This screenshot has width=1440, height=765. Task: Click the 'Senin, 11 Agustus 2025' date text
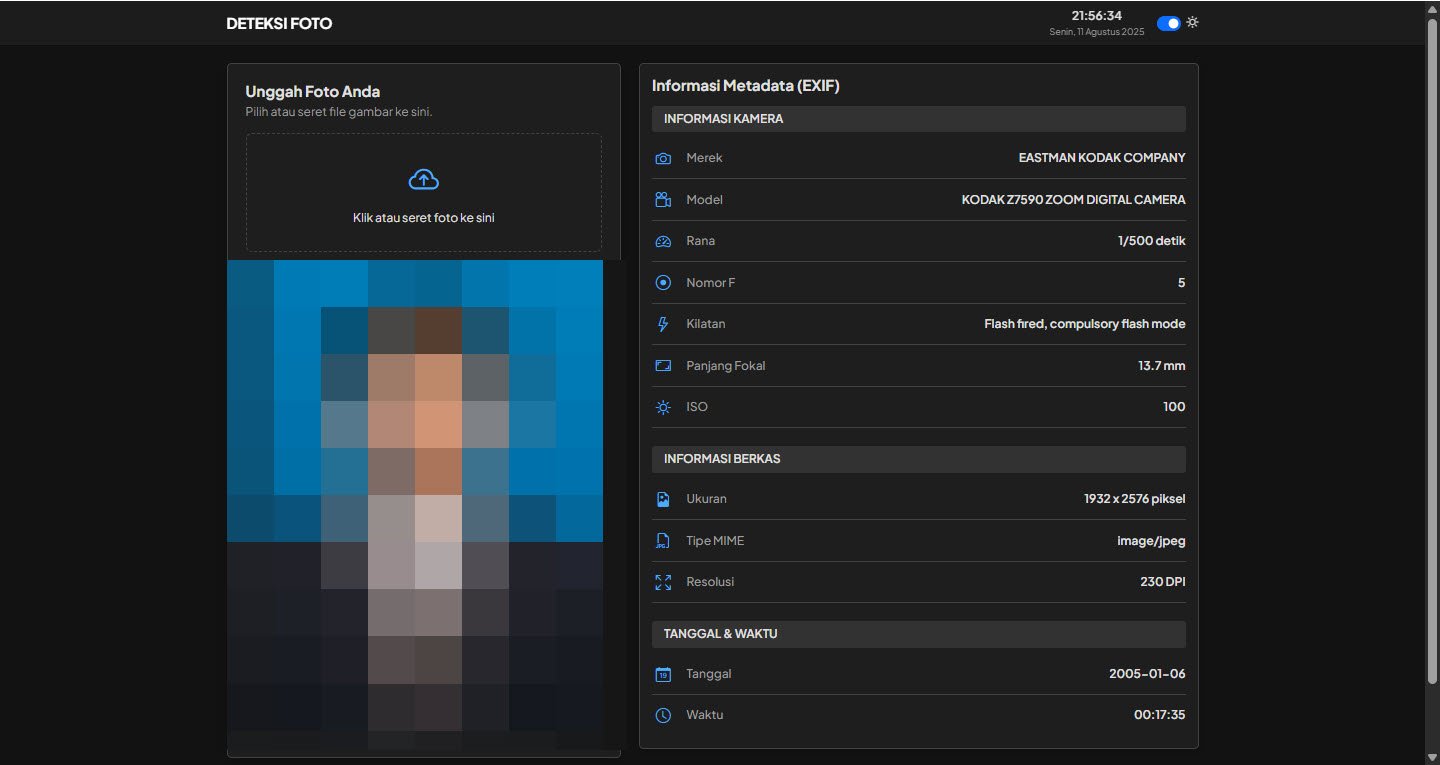1097,32
